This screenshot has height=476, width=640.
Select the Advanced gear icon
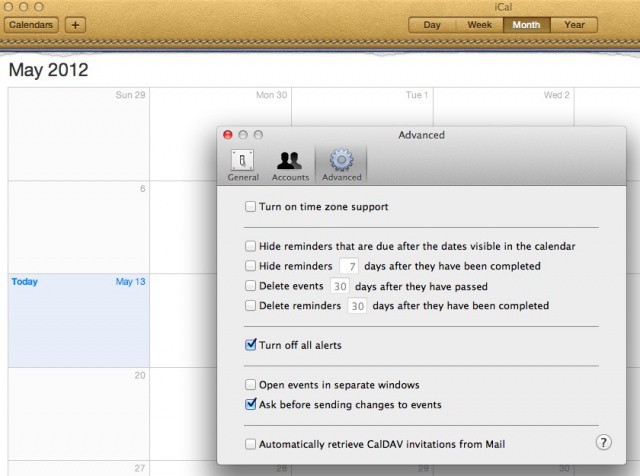[x=341, y=165]
